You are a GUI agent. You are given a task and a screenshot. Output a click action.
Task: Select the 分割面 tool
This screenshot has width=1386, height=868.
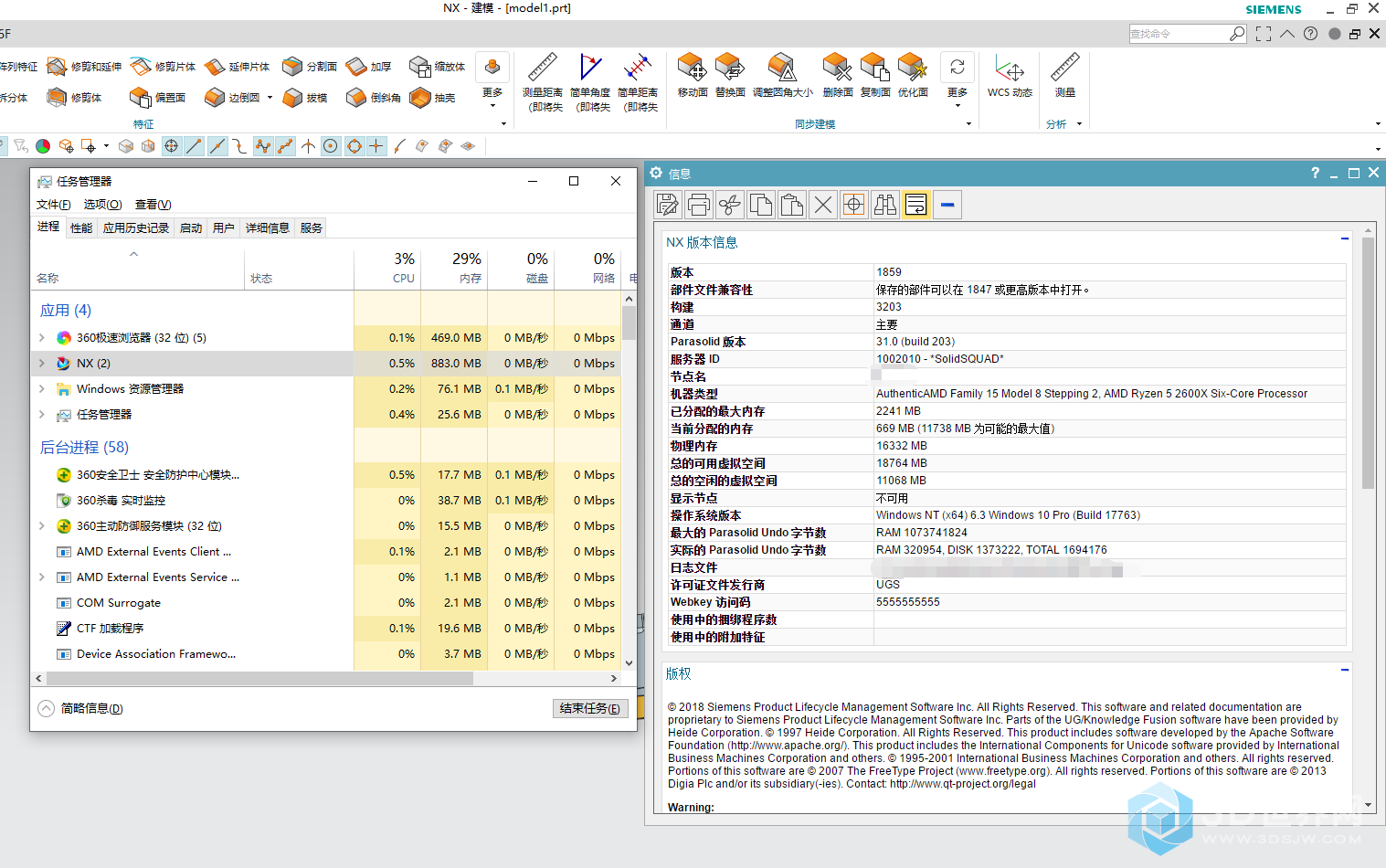pos(310,67)
